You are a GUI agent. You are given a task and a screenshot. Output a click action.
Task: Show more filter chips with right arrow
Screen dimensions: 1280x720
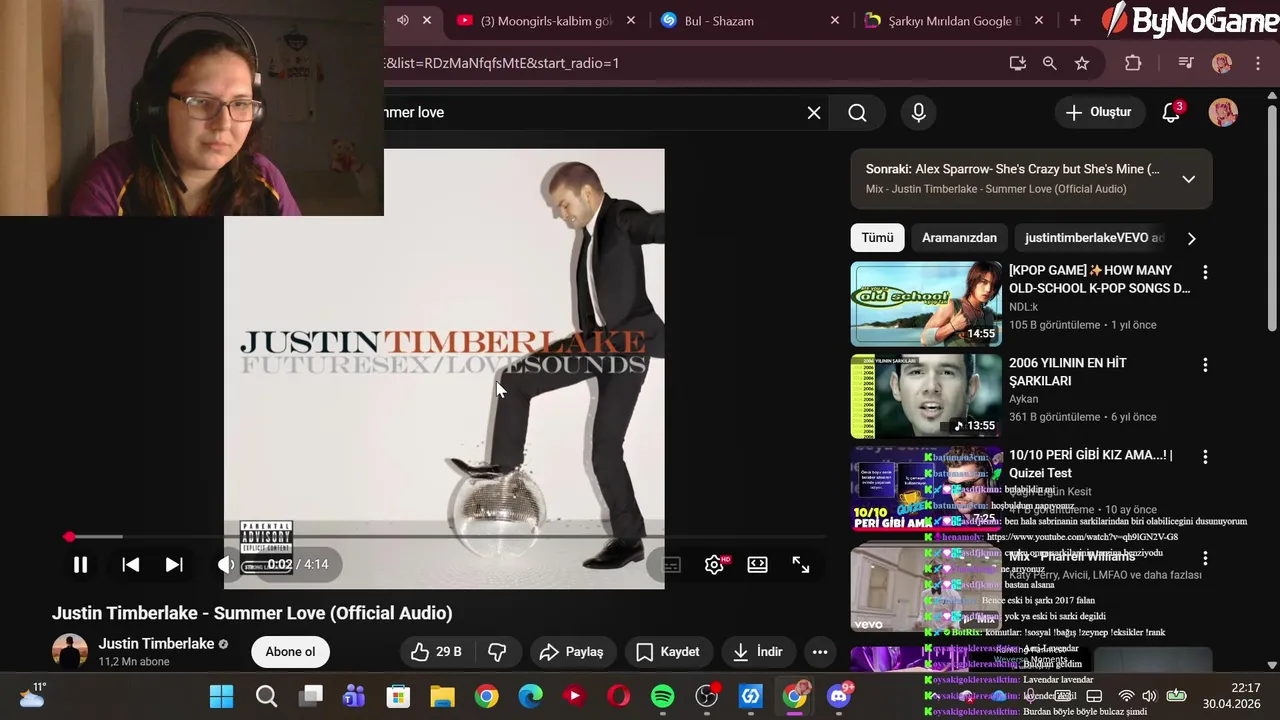click(x=1191, y=239)
